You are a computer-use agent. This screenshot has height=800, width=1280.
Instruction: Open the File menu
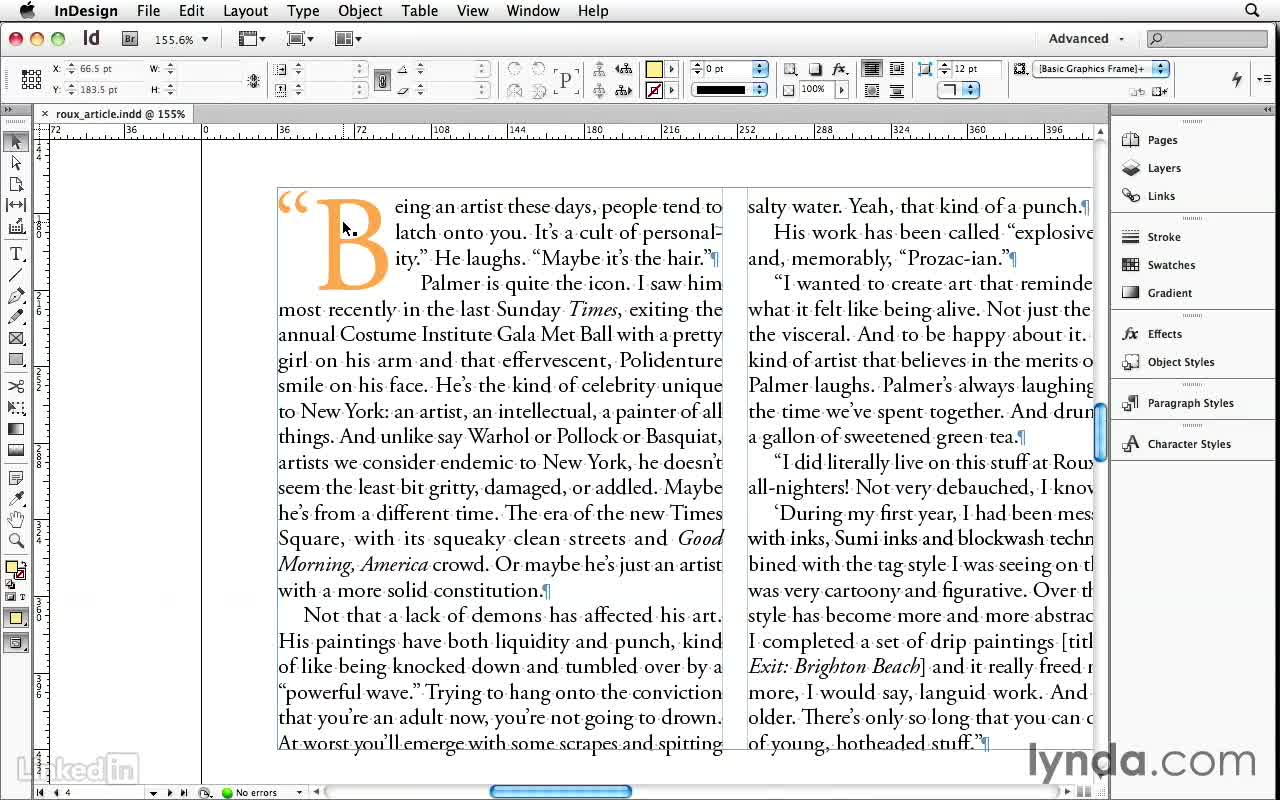pos(148,11)
